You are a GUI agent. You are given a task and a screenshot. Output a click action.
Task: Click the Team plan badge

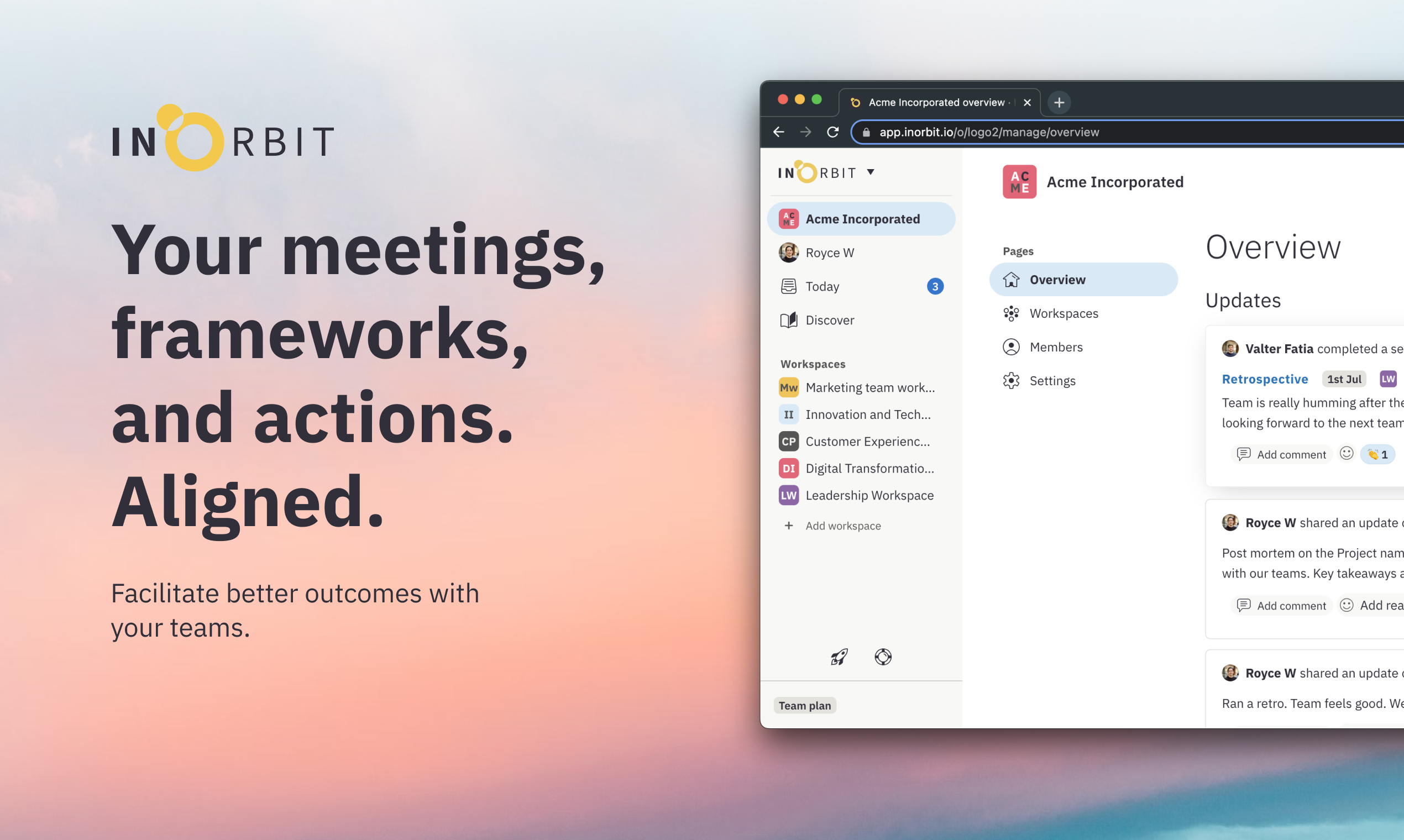[x=804, y=705]
